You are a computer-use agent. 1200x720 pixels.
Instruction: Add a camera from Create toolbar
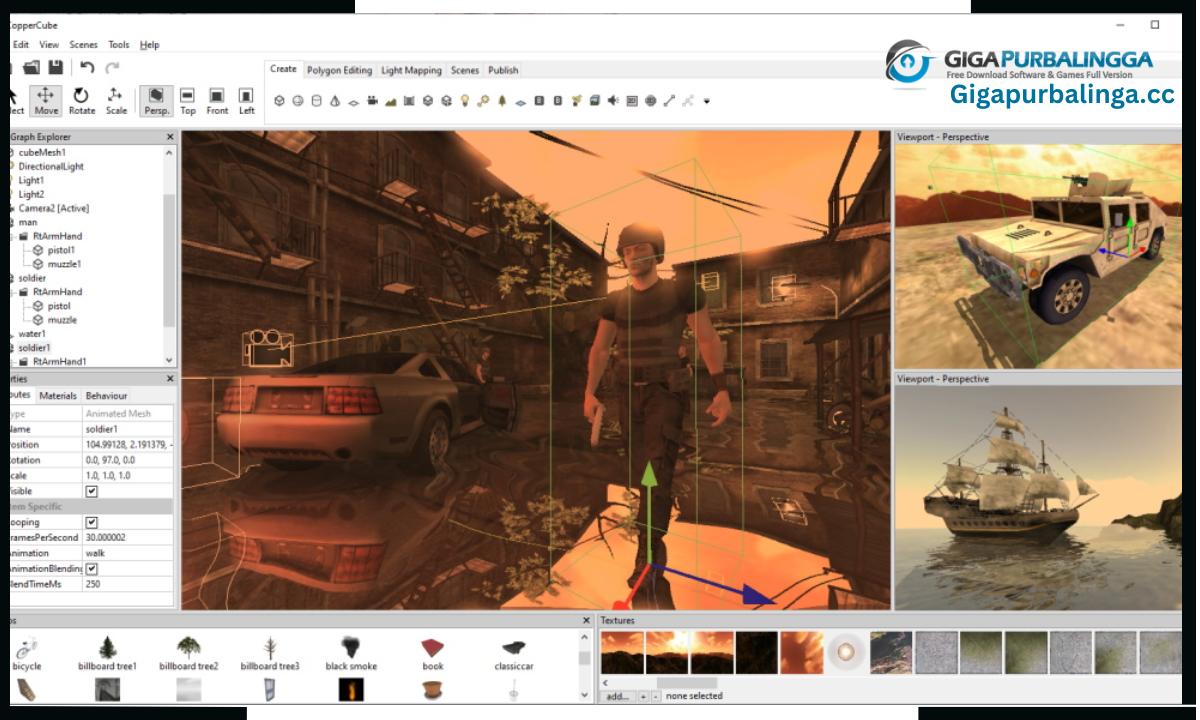coord(371,101)
